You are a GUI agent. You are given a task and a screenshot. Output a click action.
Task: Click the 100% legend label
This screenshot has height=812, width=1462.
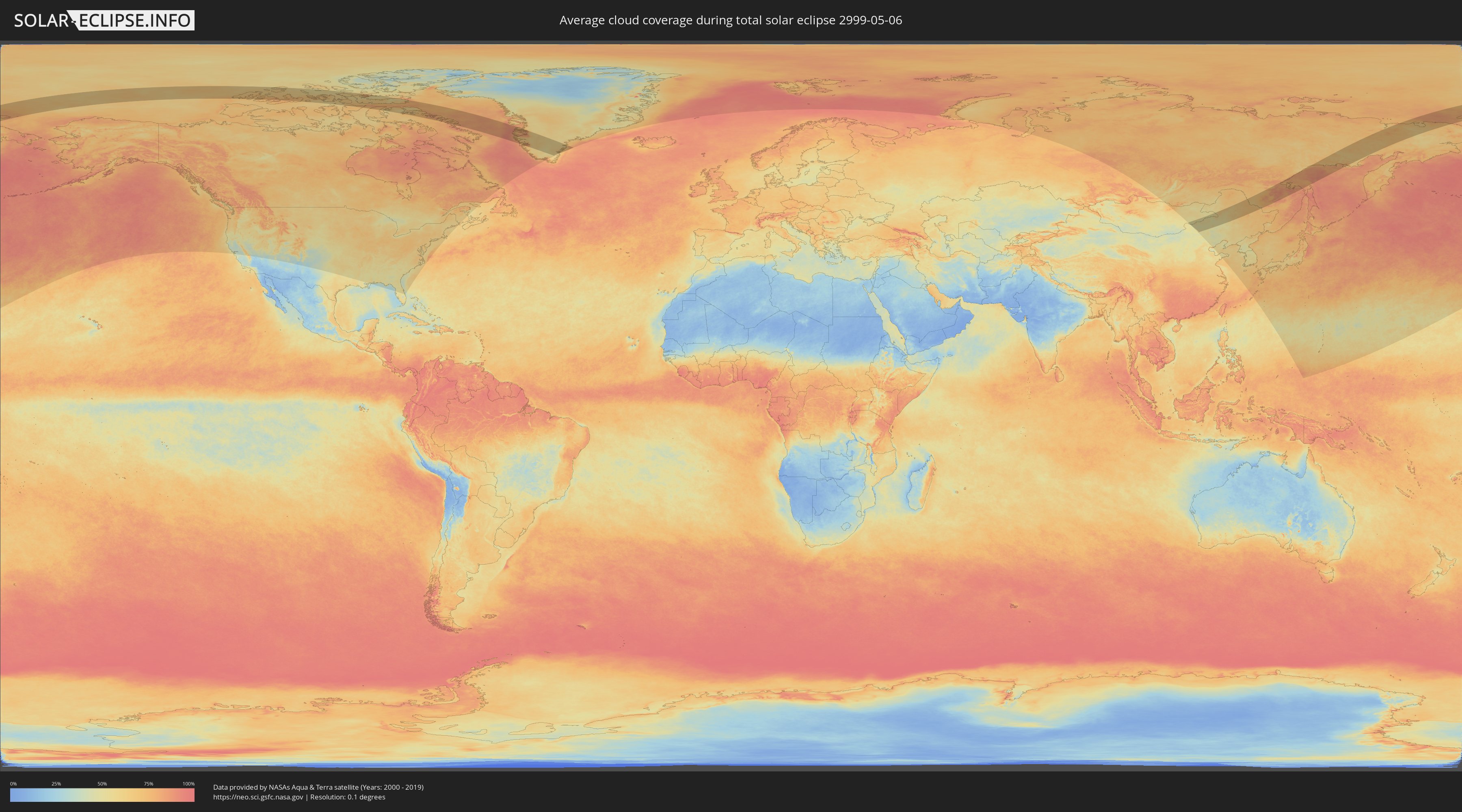188,784
